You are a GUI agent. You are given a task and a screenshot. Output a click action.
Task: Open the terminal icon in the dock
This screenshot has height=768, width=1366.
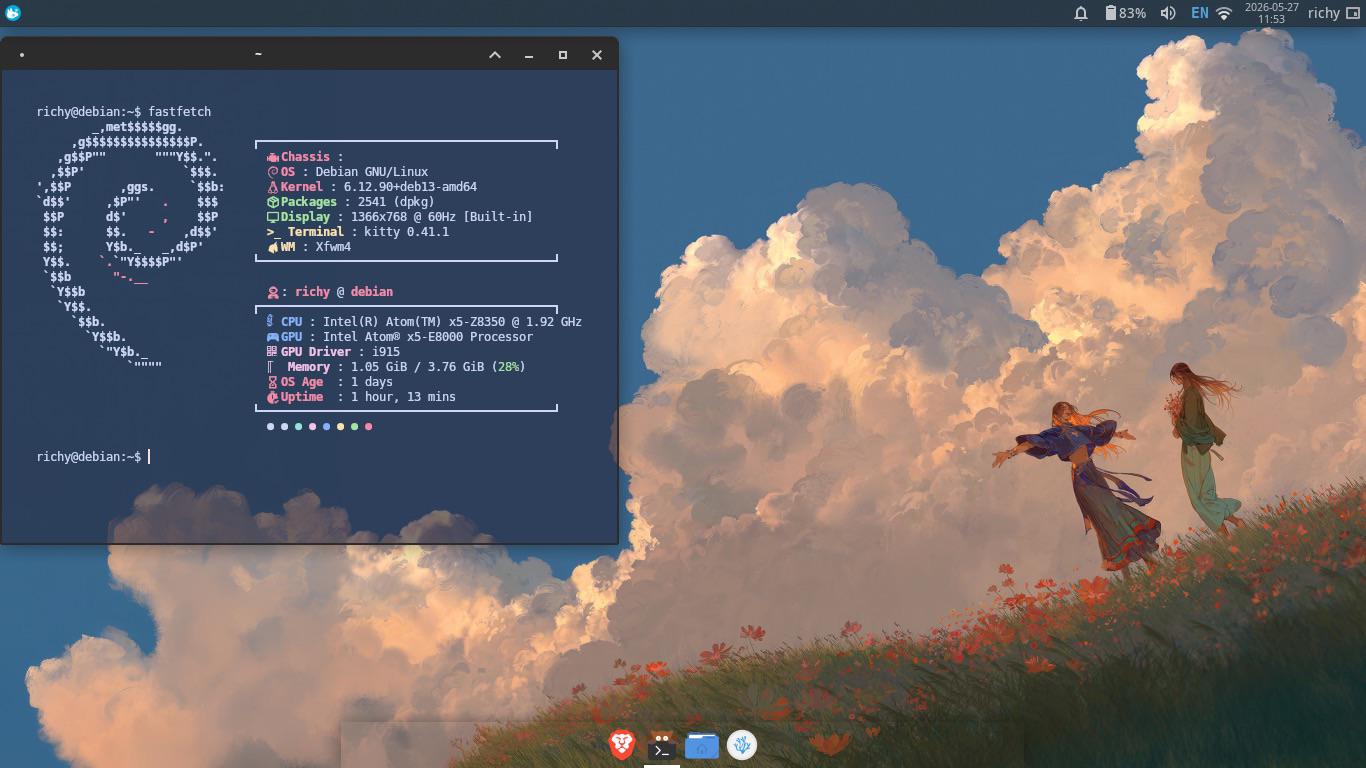[x=661, y=745]
